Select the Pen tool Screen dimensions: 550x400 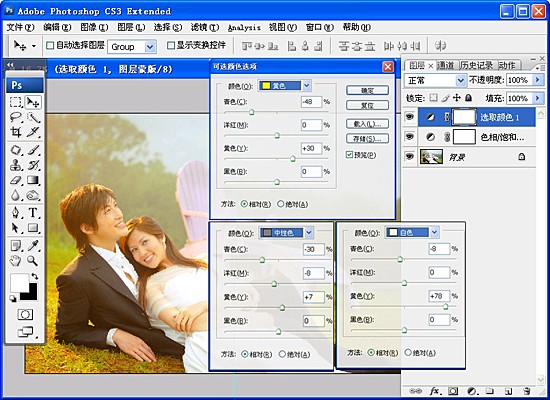tap(16, 212)
